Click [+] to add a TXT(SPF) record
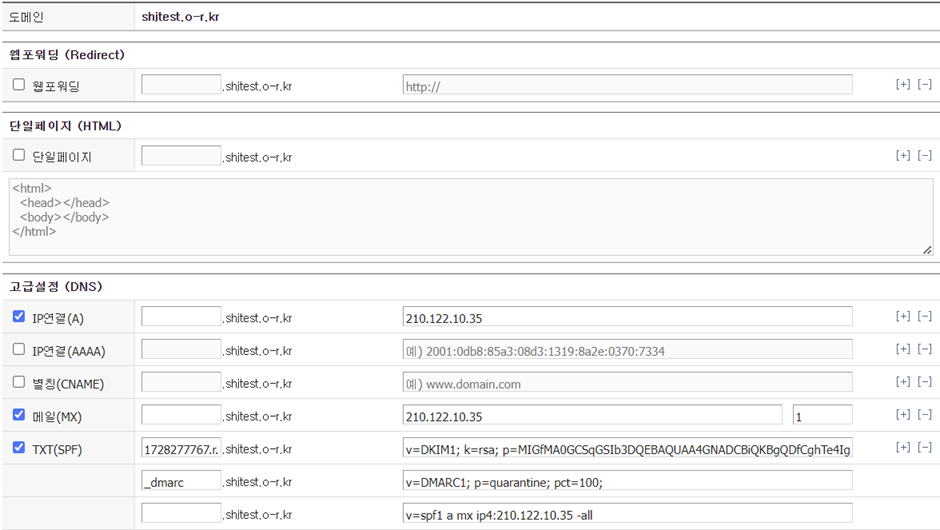 click(x=903, y=448)
